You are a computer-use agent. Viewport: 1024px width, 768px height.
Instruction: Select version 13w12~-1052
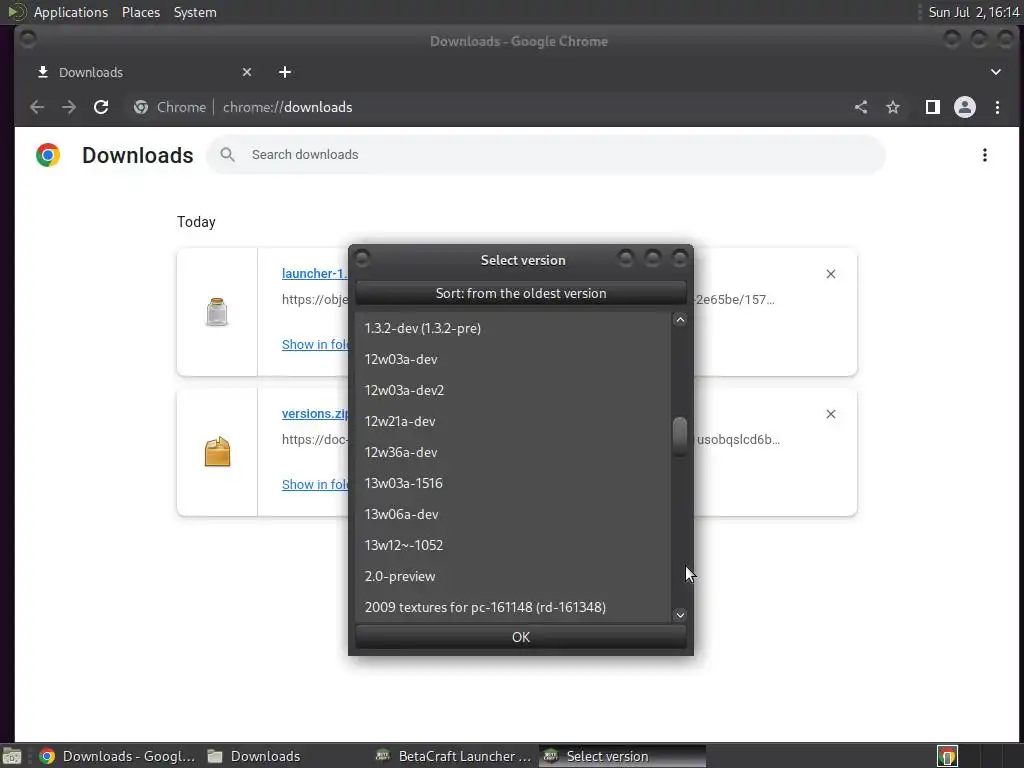(513, 545)
